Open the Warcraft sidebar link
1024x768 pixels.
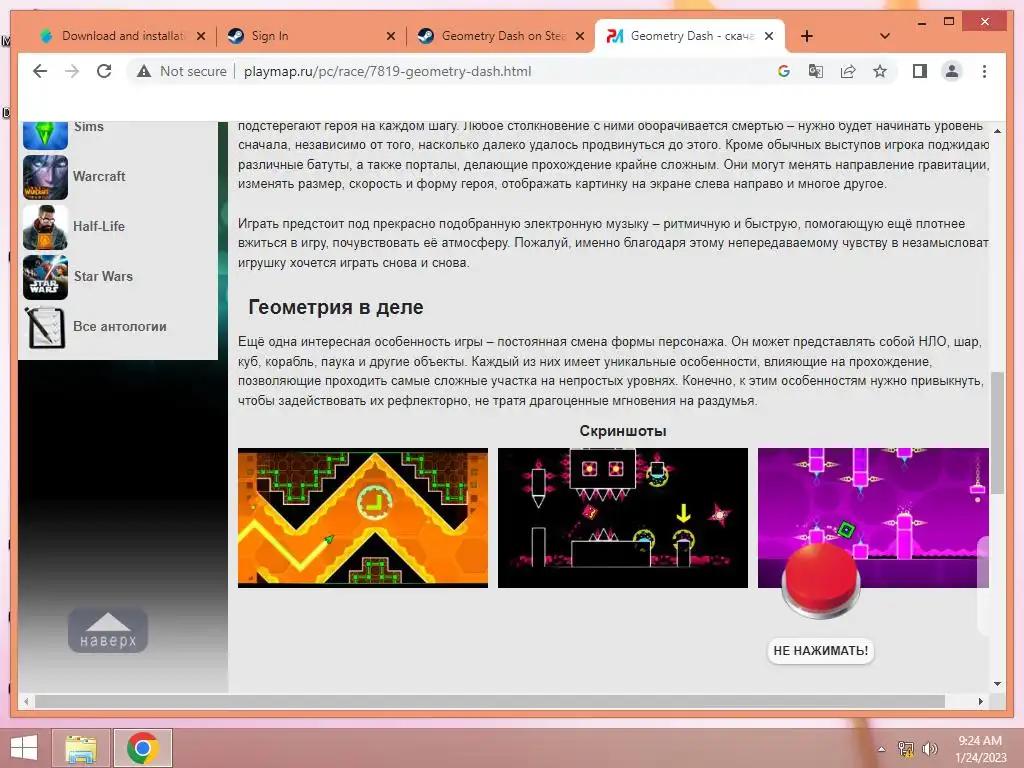99,176
